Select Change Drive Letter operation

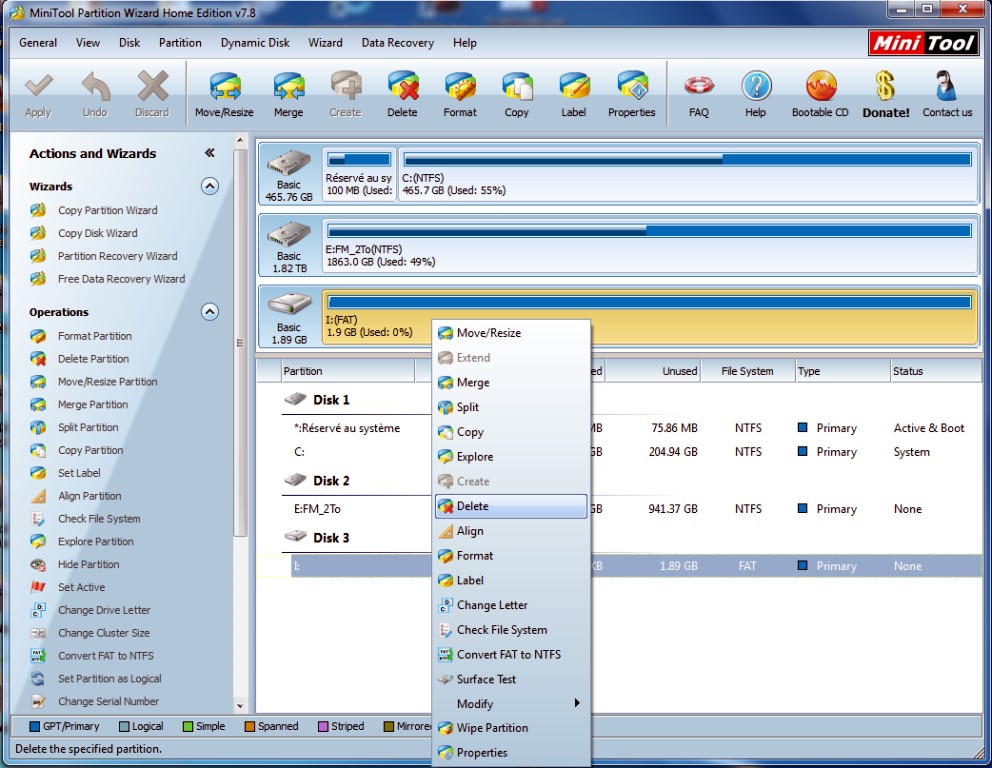click(x=104, y=610)
